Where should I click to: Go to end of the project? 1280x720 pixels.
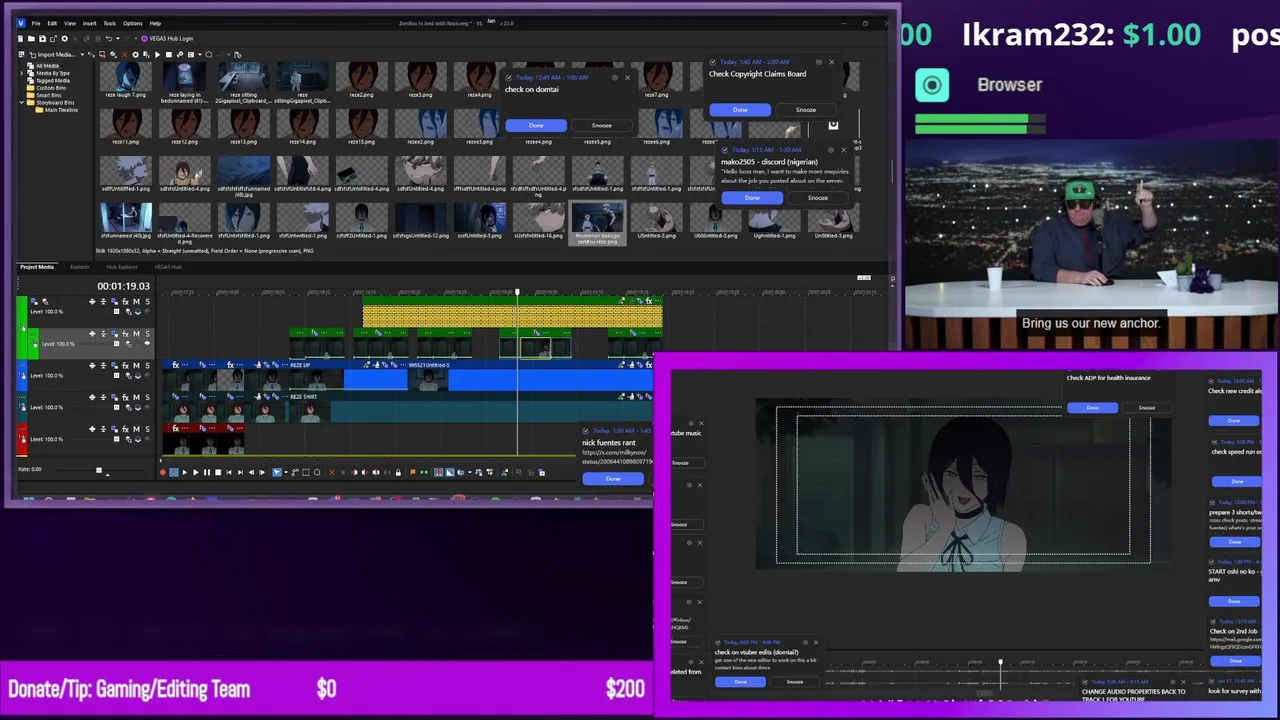[240, 472]
